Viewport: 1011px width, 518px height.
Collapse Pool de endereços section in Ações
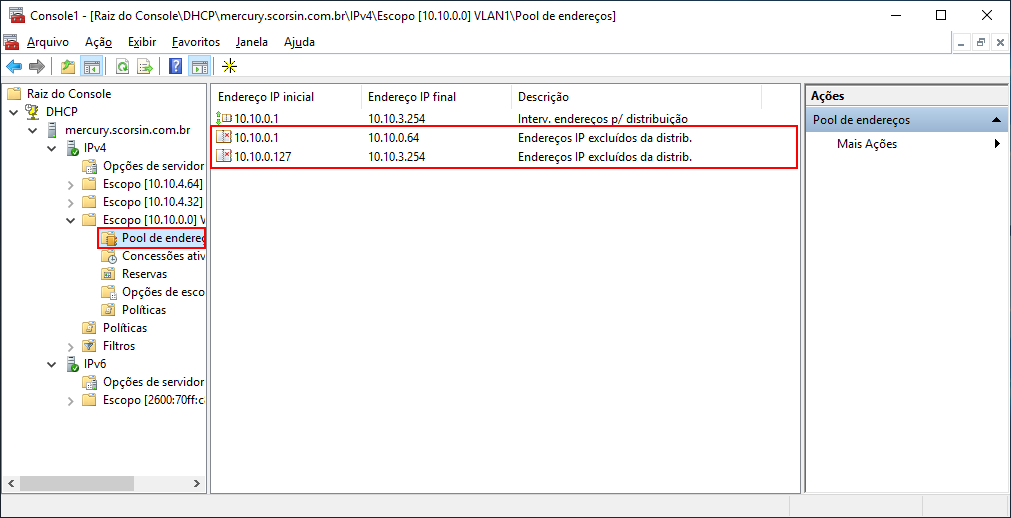[x=996, y=120]
